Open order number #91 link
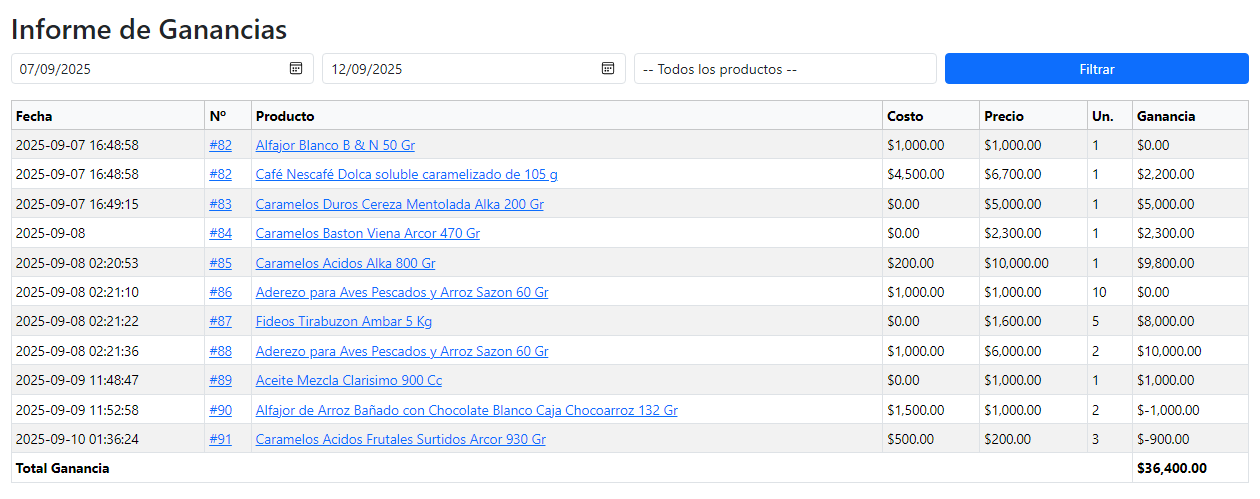The image size is (1260, 499). pos(220,439)
